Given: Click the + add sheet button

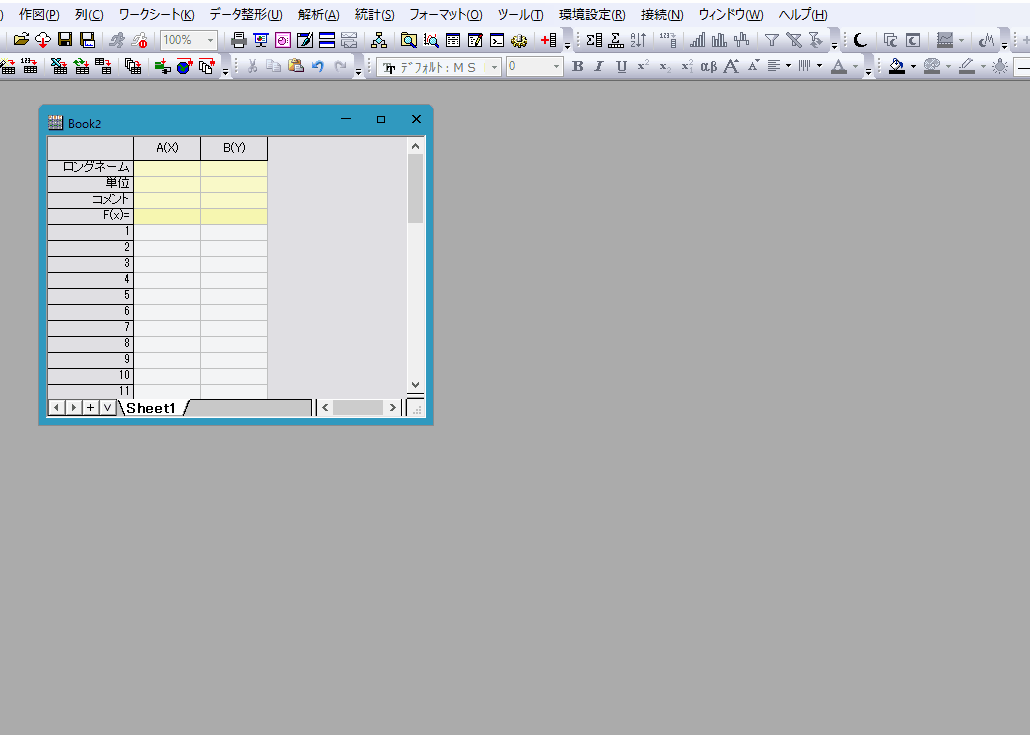Looking at the screenshot, I should pyautogui.click(x=90, y=408).
